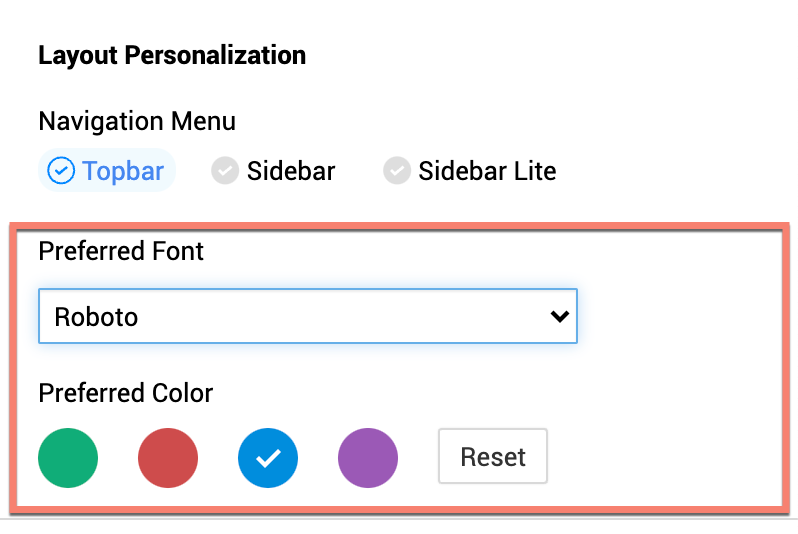Click the white checkmark on blue swatch
798x534 pixels.
[x=268, y=458]
